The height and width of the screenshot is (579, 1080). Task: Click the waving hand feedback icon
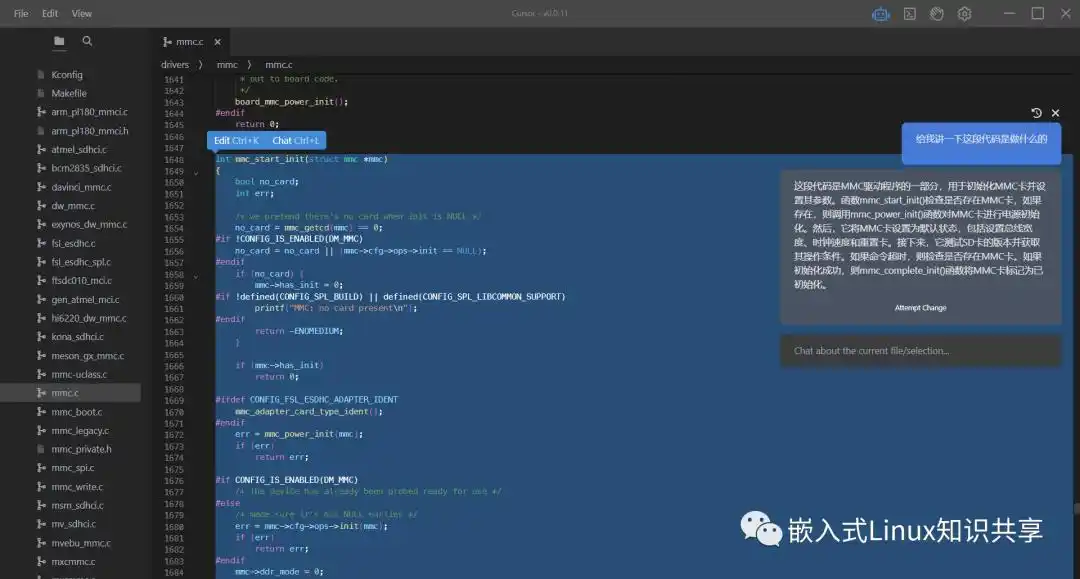[937, 14]
